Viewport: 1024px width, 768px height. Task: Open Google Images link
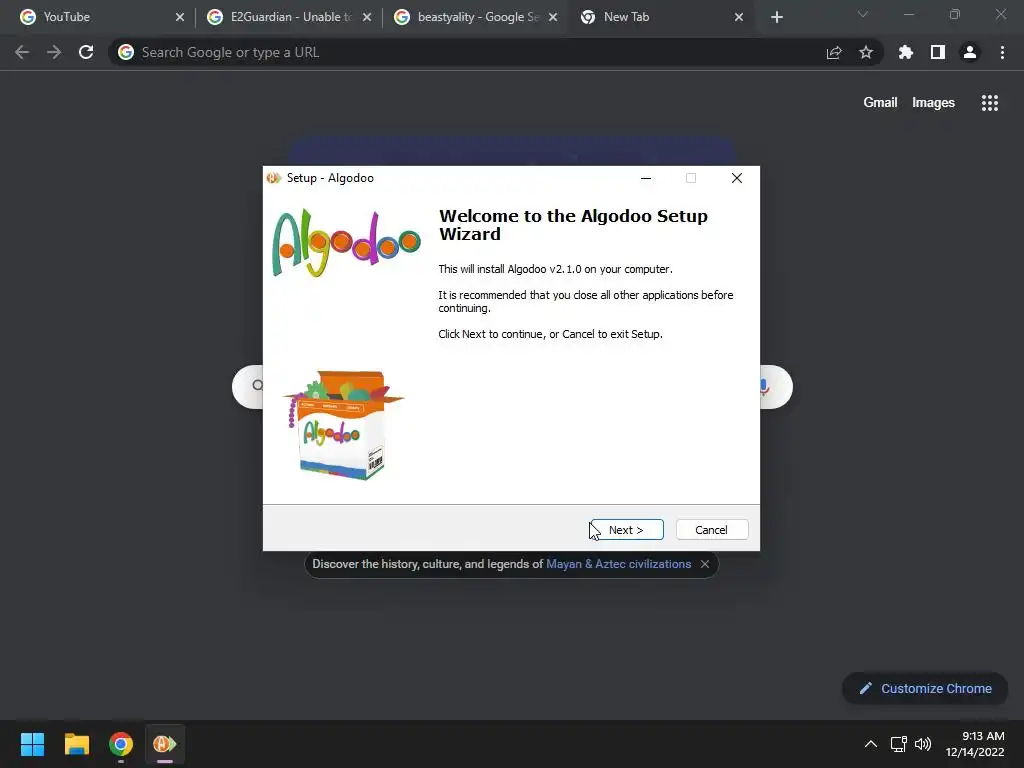click(x=933, y=103)
